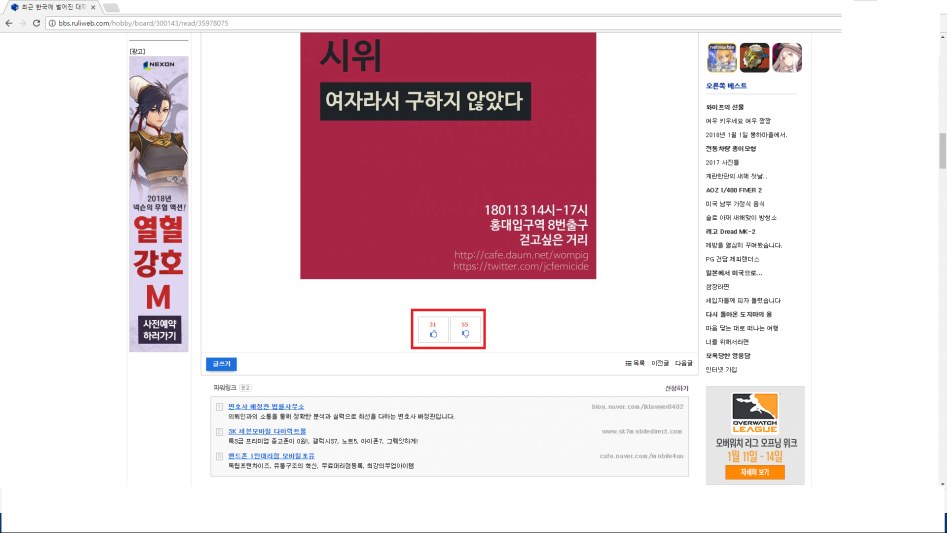The width and height of the screenshot is (947, 533).
Task: Go to the 이전글 previous post
Action: 660,363
